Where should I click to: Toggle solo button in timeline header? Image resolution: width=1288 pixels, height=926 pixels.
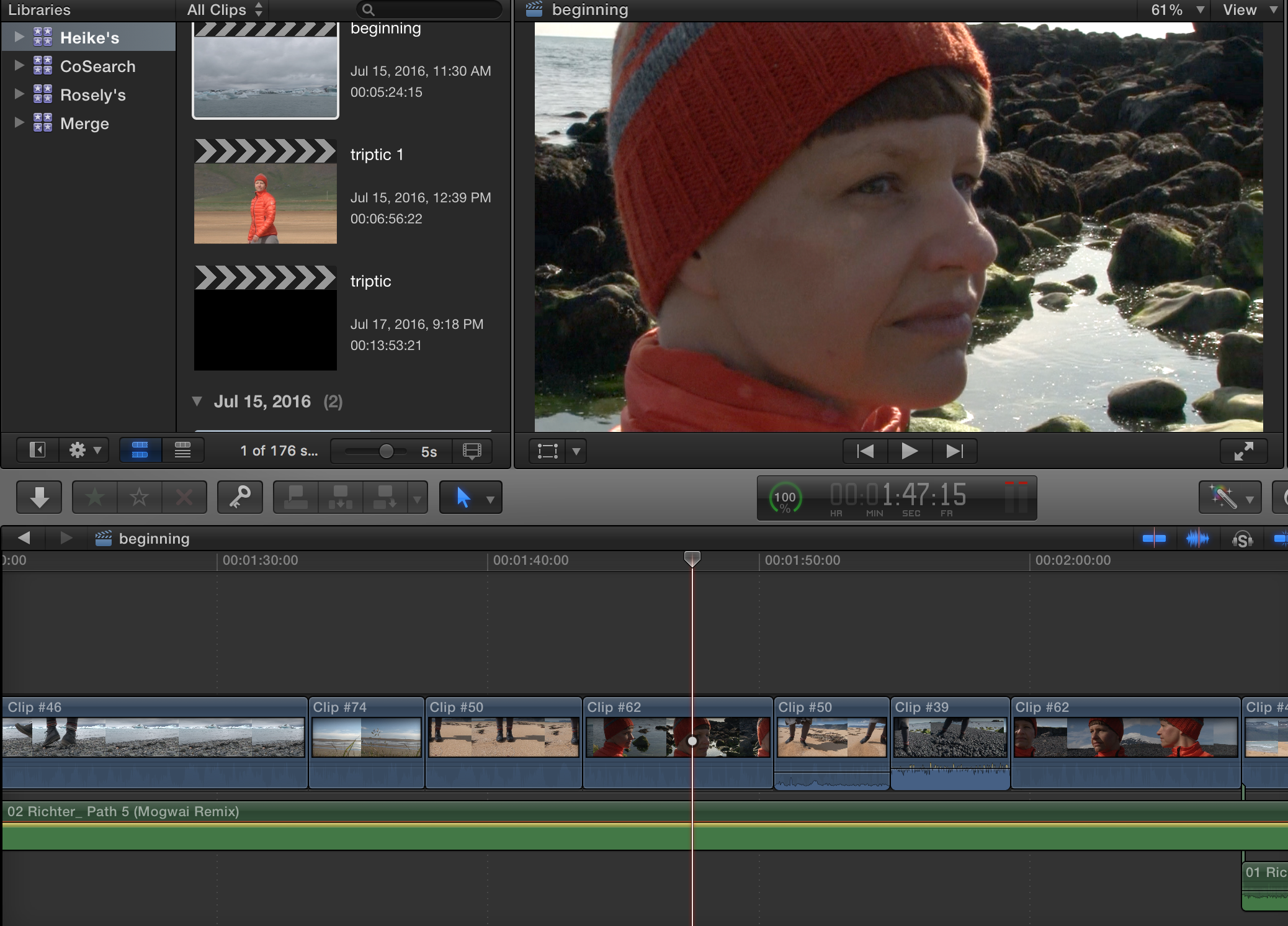tap(1242, 539)
